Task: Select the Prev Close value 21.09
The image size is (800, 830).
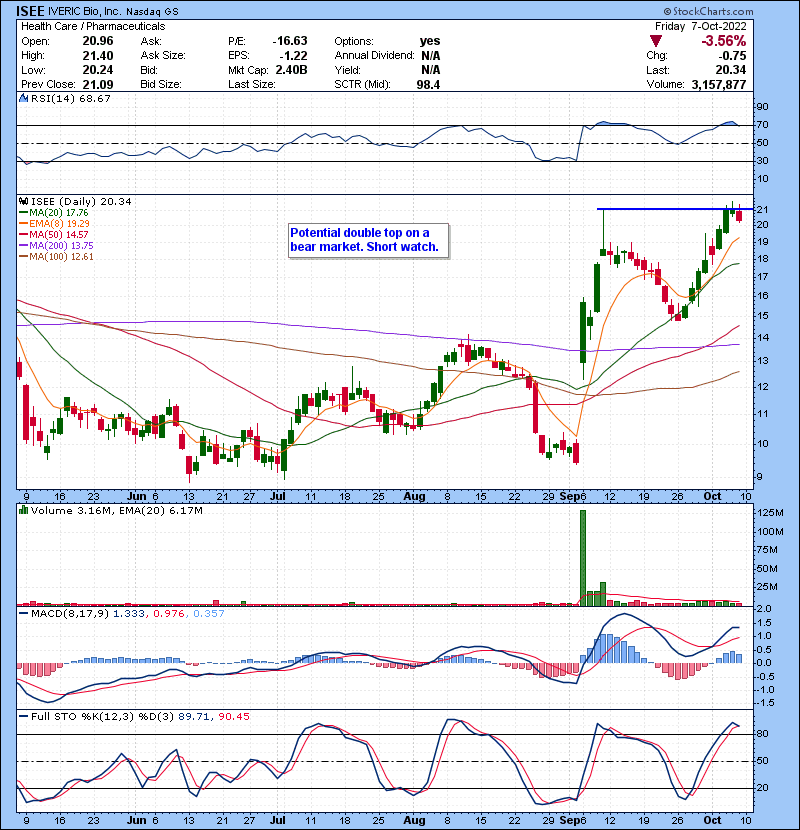Action: click(x=98, y=84)
